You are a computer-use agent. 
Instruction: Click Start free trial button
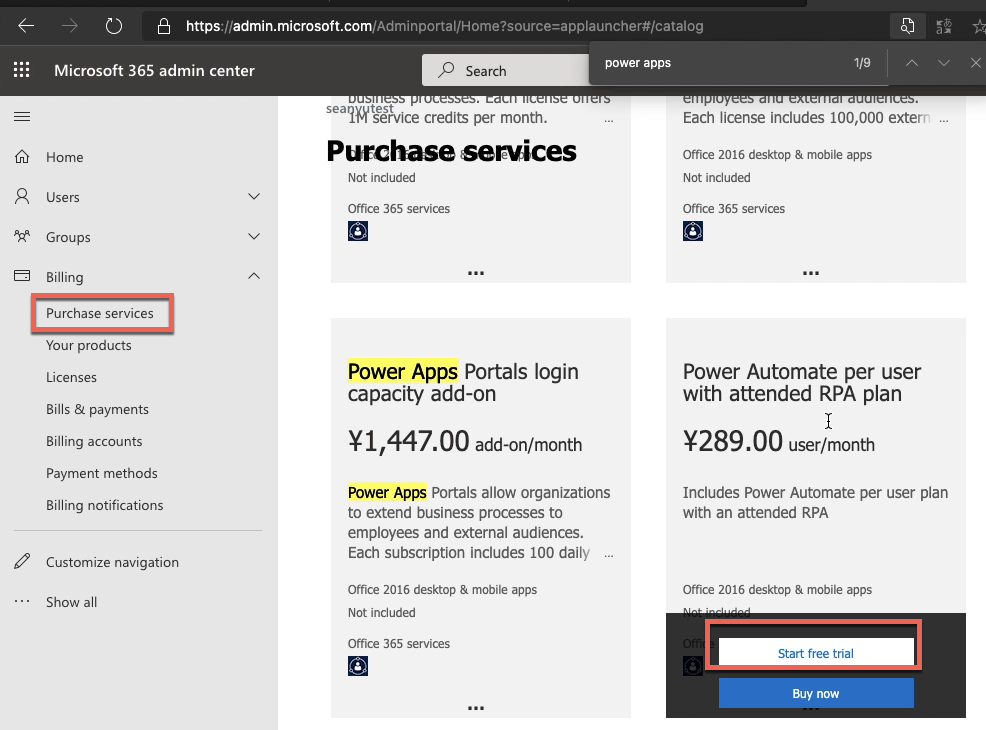[816, 653]
